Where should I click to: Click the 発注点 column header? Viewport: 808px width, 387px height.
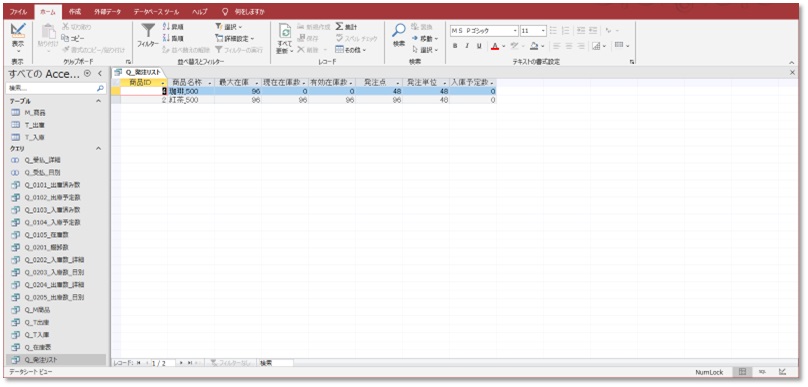[x=379, y=82]
